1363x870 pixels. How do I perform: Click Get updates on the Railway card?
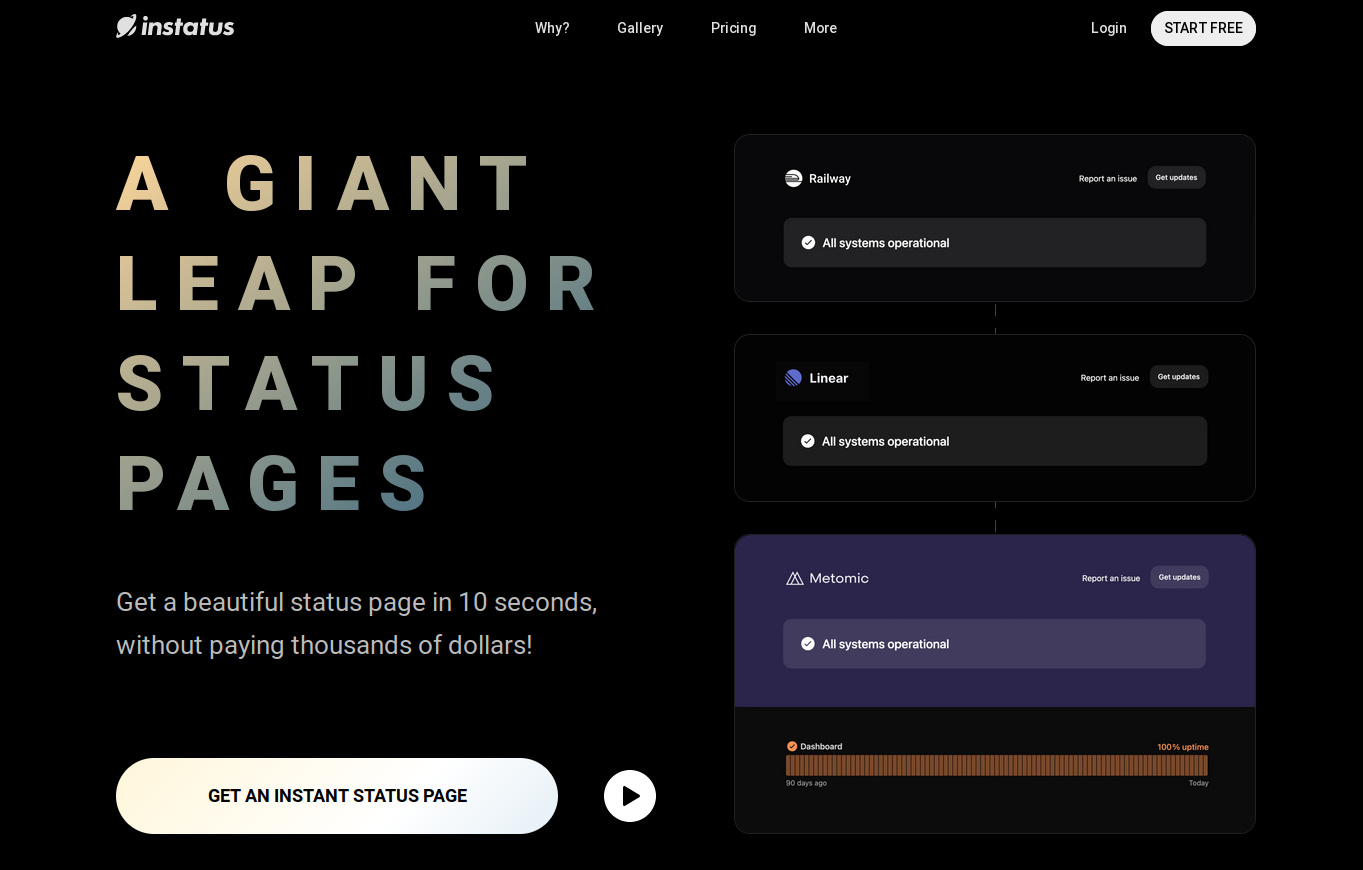pos(1176,177)
